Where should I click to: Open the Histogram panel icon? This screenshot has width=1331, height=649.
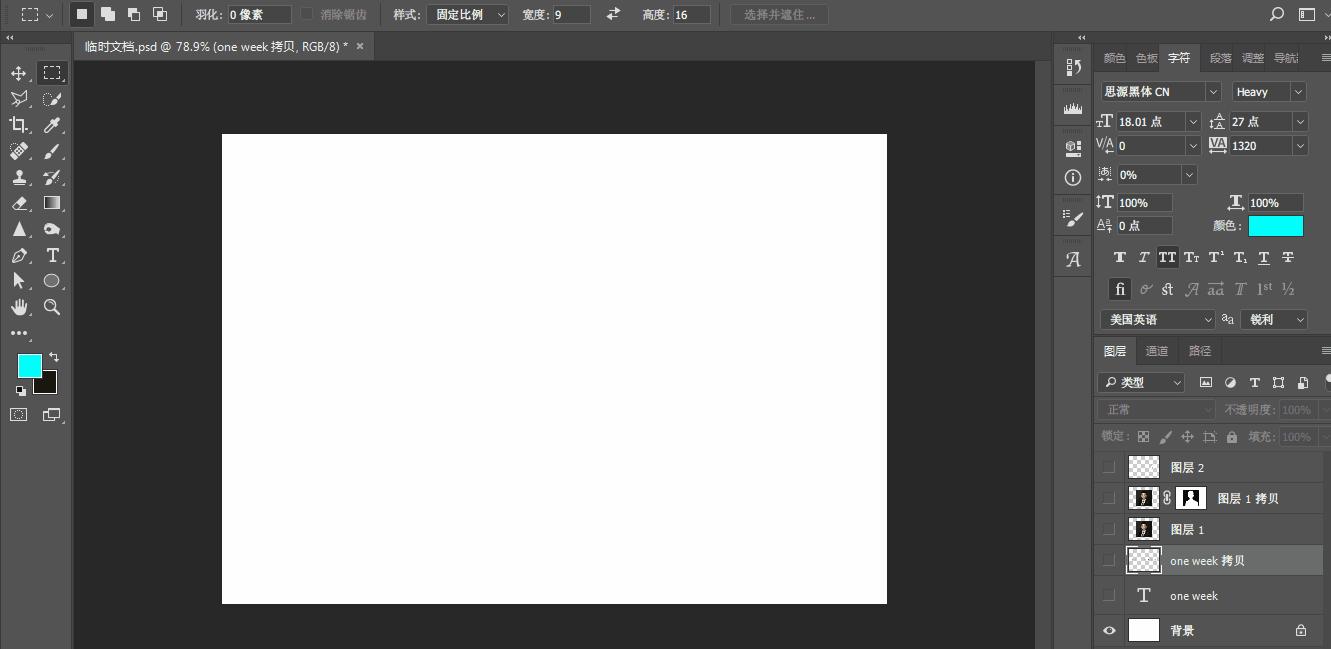point(1073,108)
